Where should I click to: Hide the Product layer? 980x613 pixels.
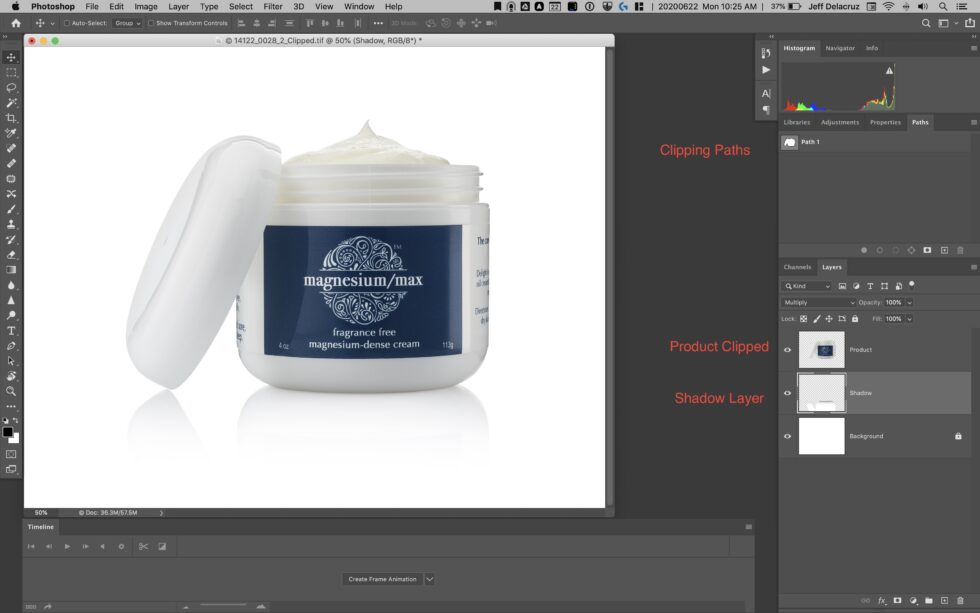(x=788, y=350)
